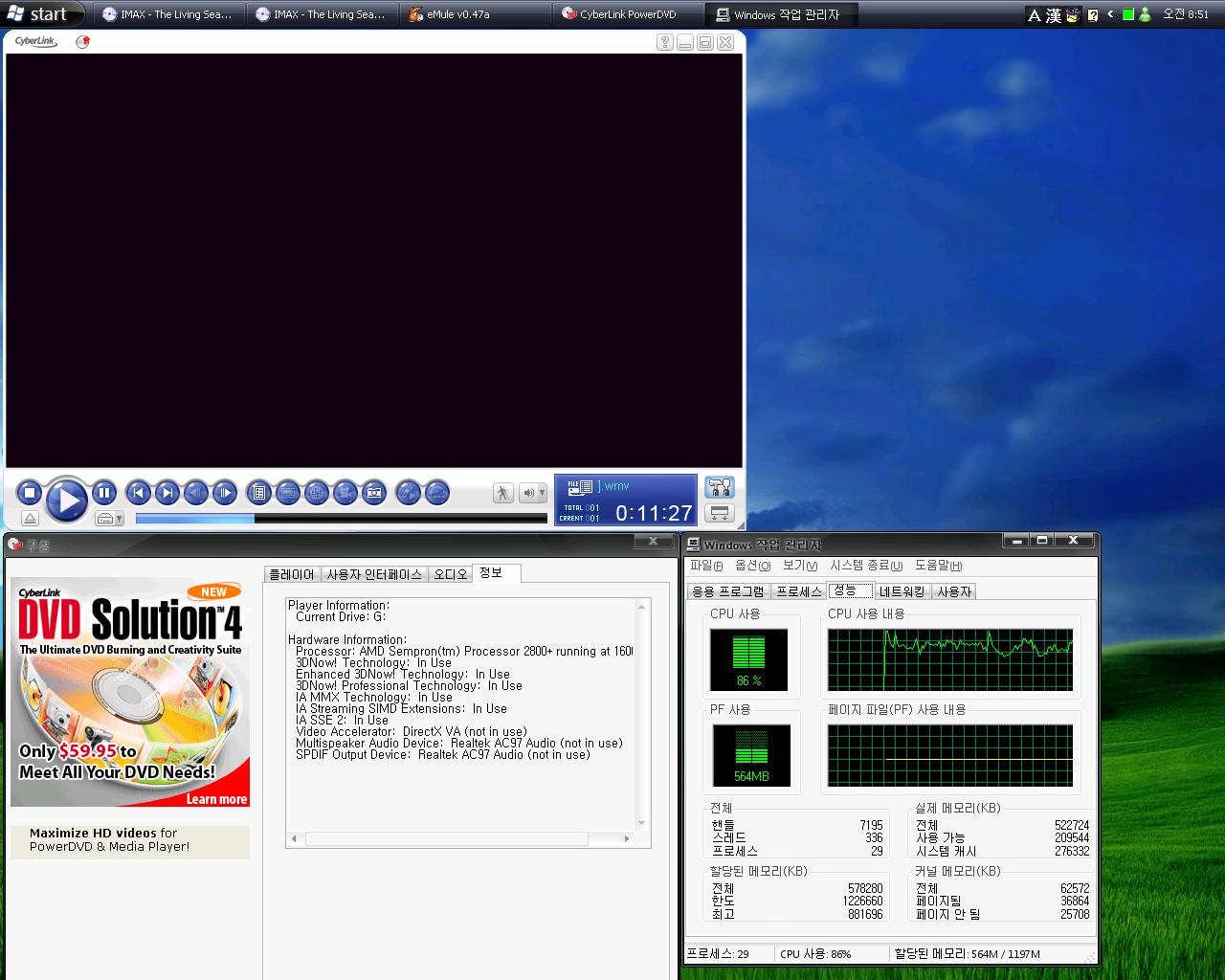Open the eMule v0.47a taskbar button

pos(475,14)
